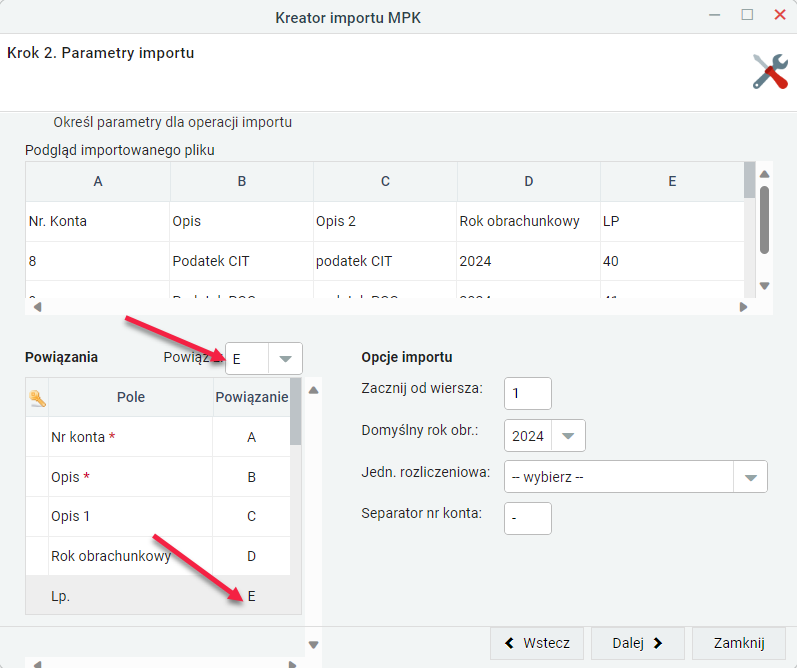
Task: Close the Kreator importu MPK window
Action: (780, 15)
